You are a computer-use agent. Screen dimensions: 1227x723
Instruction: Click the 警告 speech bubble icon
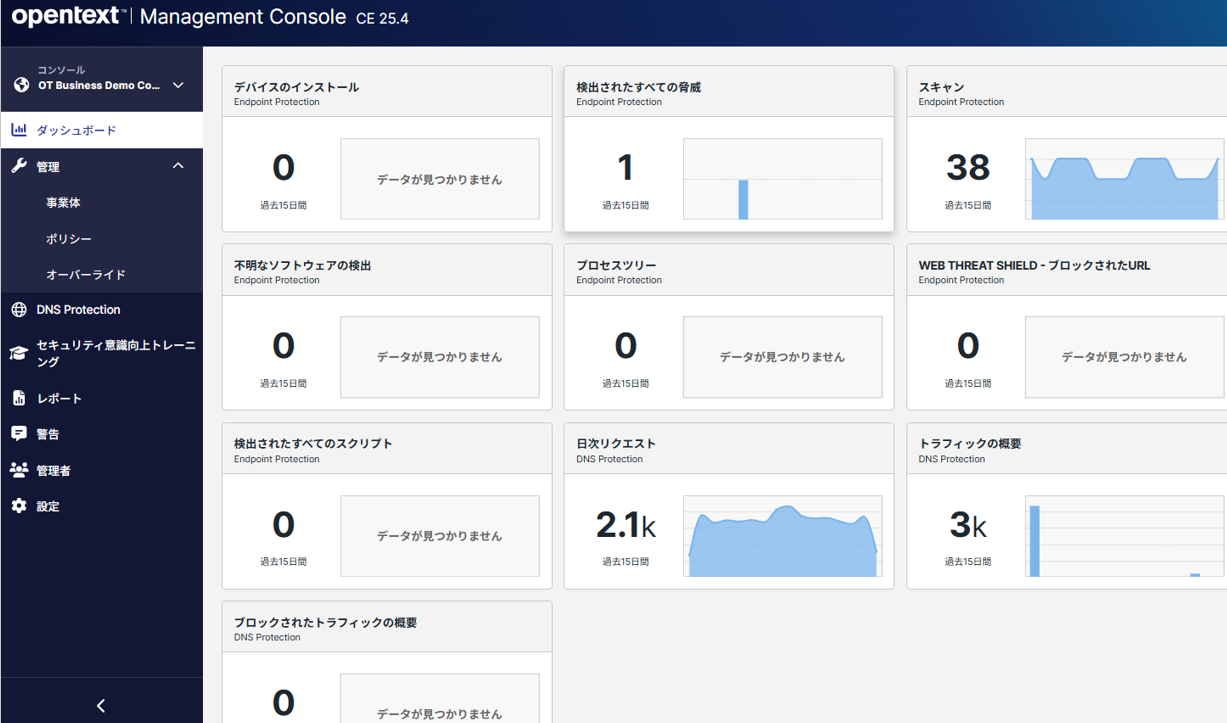pyautogui.click(x=19, y=434)
